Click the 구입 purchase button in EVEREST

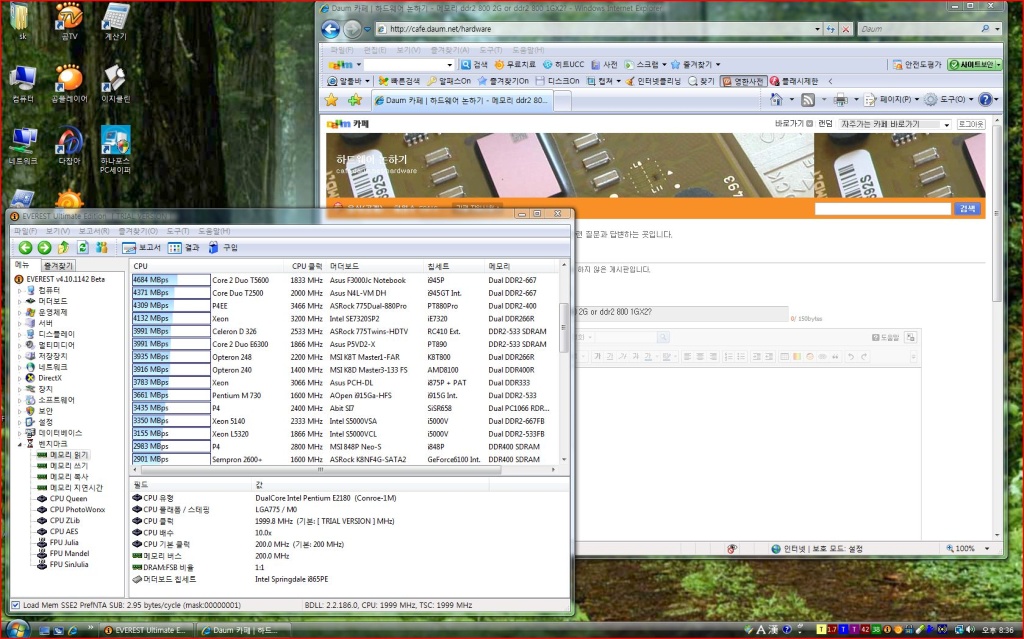tap(223, 248)
